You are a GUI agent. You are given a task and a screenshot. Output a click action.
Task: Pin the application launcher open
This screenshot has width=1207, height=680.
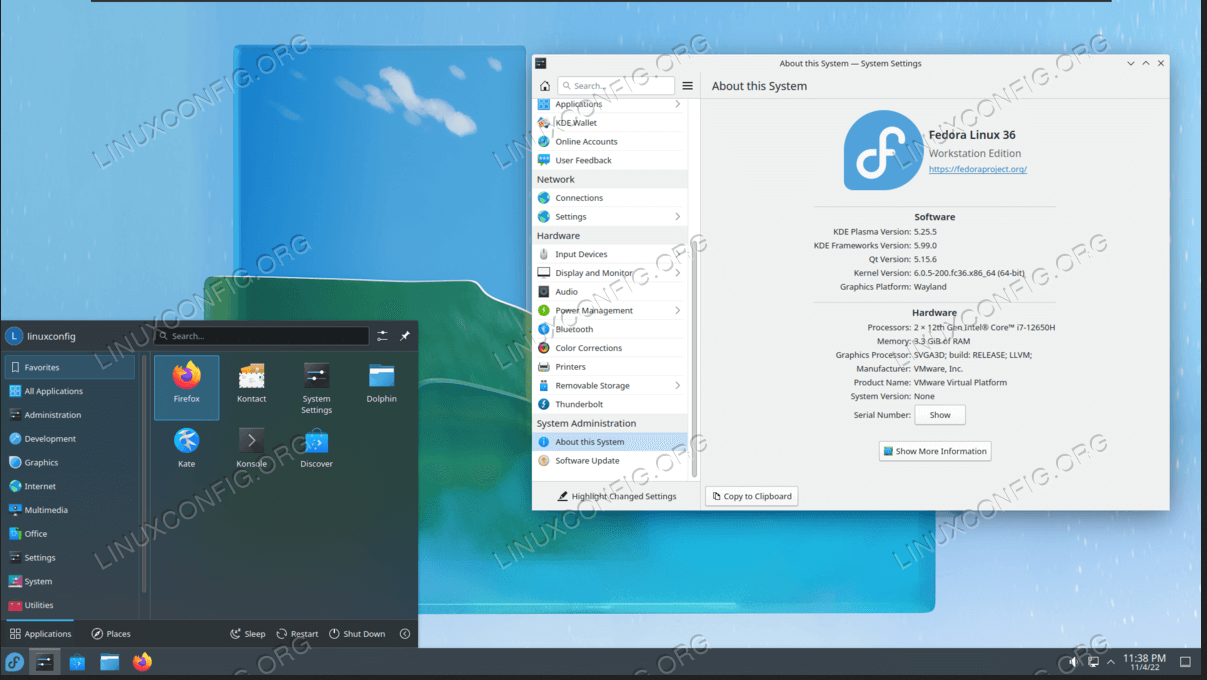tap(405, 336)
